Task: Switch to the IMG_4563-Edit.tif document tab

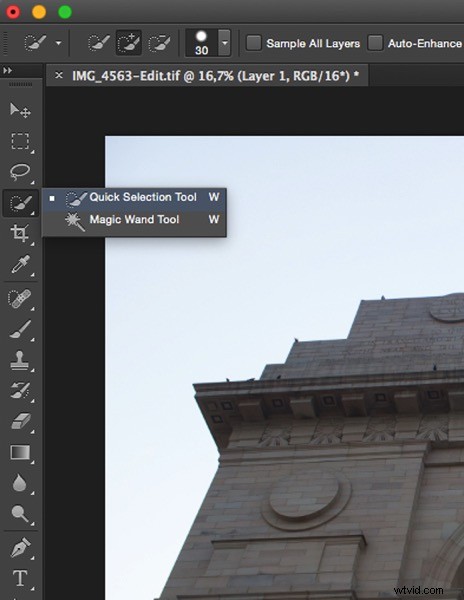Action: coord(215,76)
